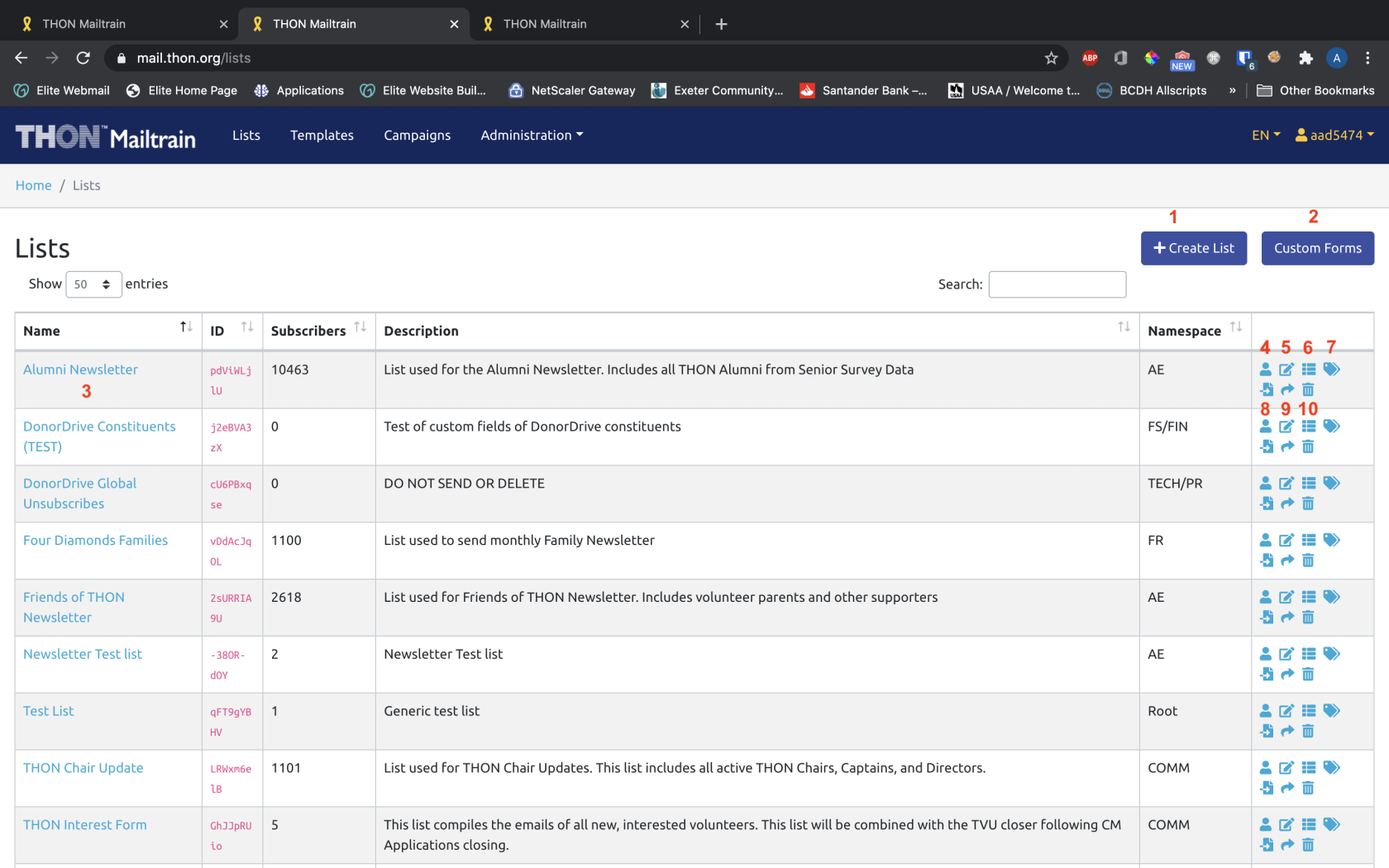Open the aad5474 user account dropdown

tap(1334, 136)
